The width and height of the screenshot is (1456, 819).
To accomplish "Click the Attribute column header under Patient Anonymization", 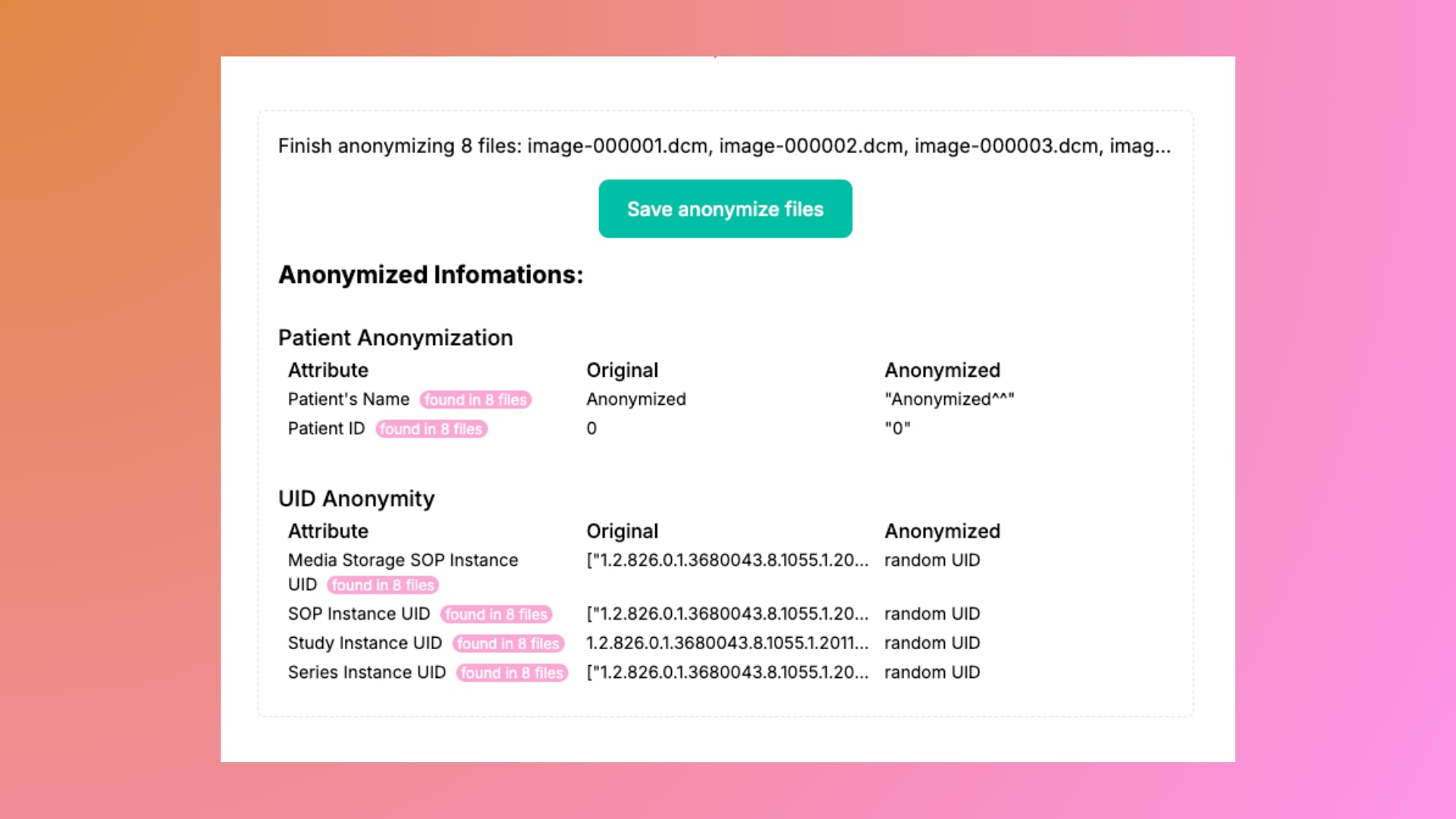I will (328, 370).
